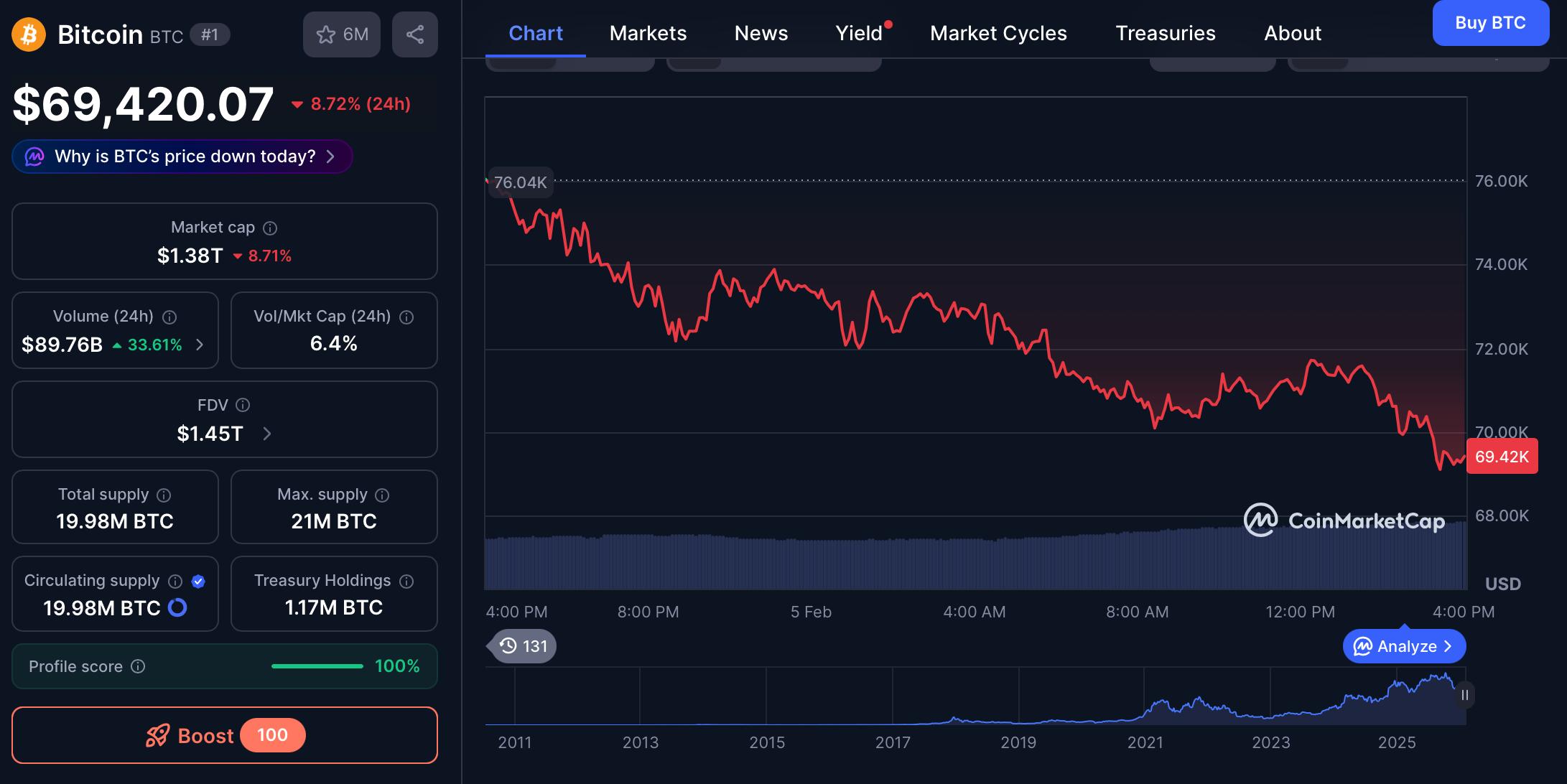
Task: Open the Treasuries tab
Action: click(1165, 33)
